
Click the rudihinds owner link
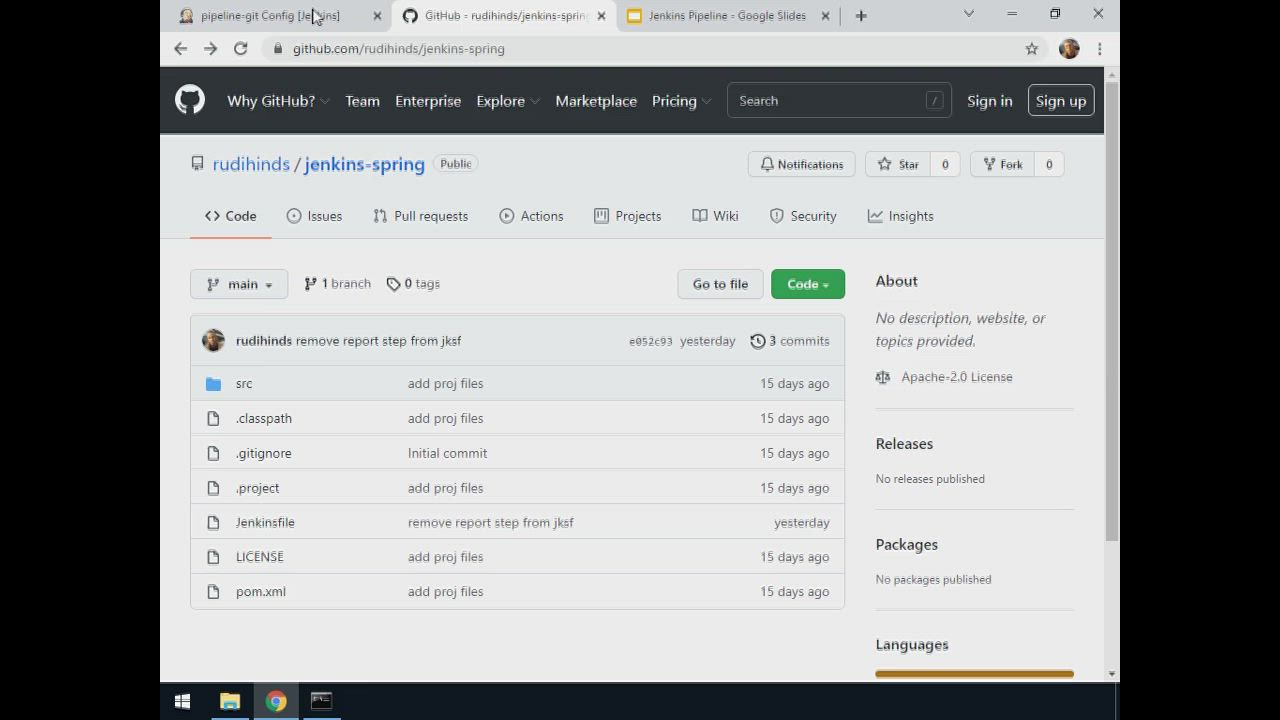[251, 164]
